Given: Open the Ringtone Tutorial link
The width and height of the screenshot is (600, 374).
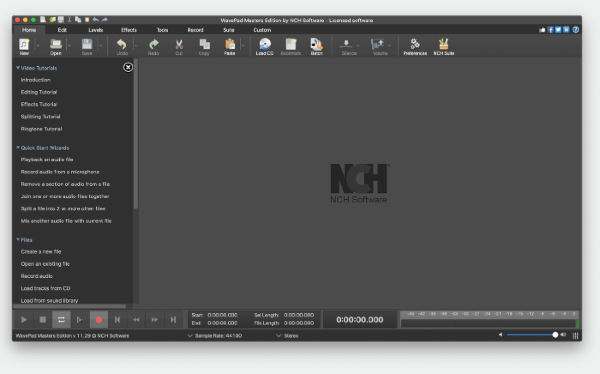Looking at the screenshot, I should point(41,129).
